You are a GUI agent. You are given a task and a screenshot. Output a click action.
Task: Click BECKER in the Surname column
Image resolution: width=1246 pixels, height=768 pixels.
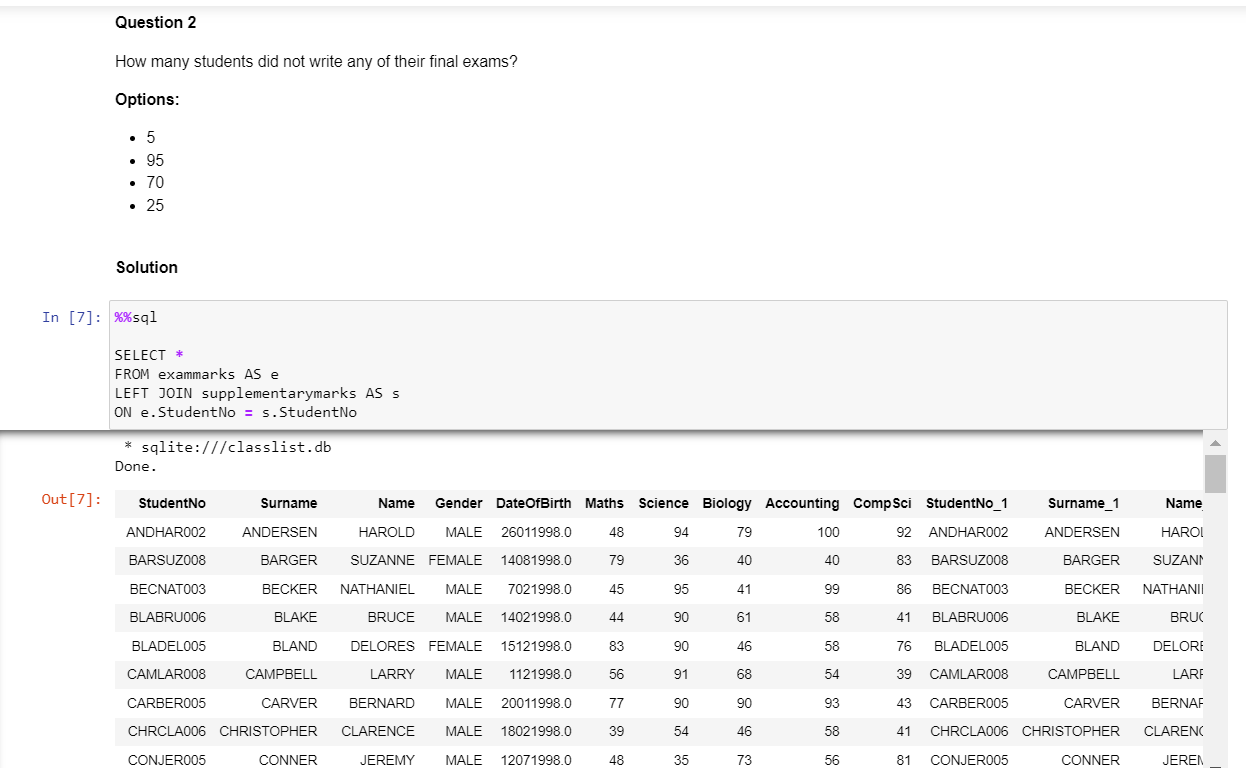click(x=290, y=589)
